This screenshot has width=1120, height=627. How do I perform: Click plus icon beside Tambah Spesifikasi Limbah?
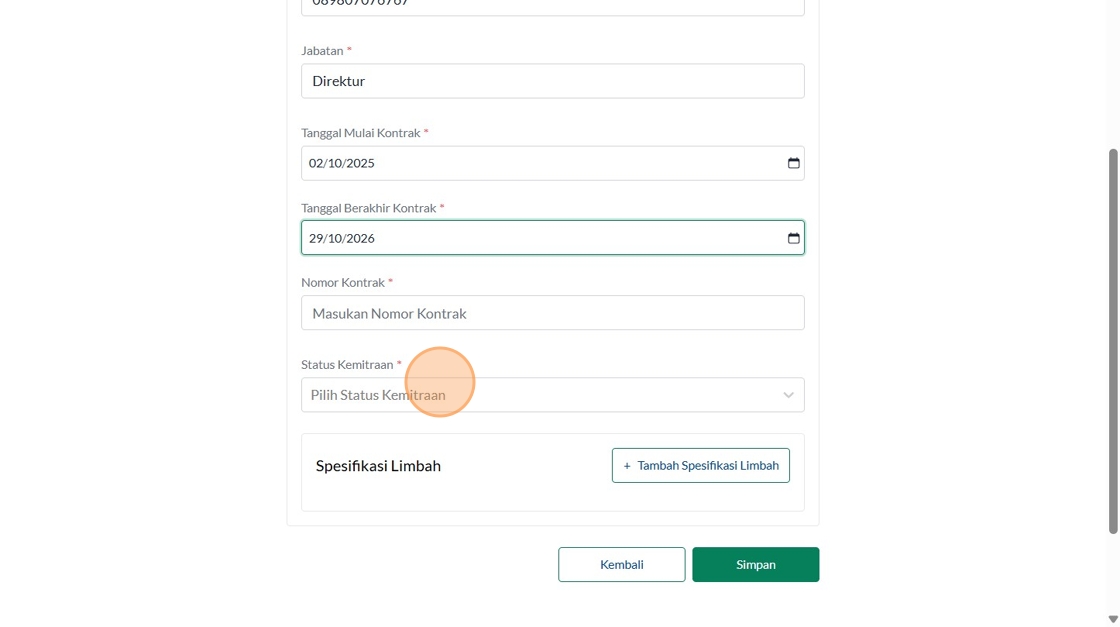pyautogui.click(x=627, y=466)
